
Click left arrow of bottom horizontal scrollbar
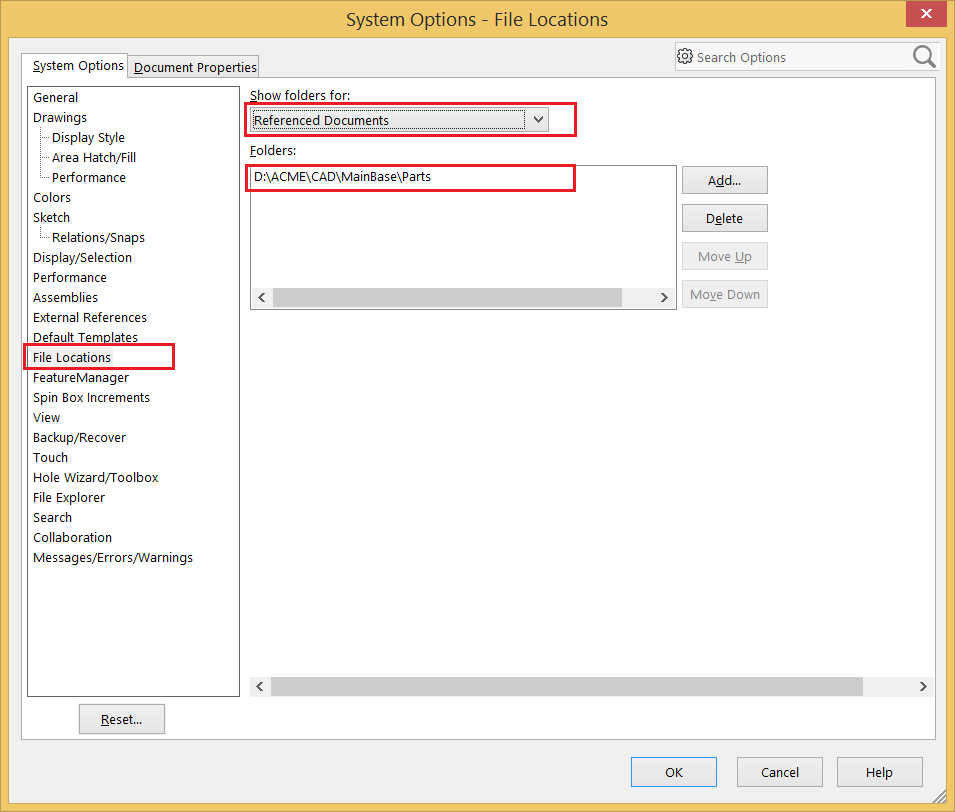click(x=260, y=686)
